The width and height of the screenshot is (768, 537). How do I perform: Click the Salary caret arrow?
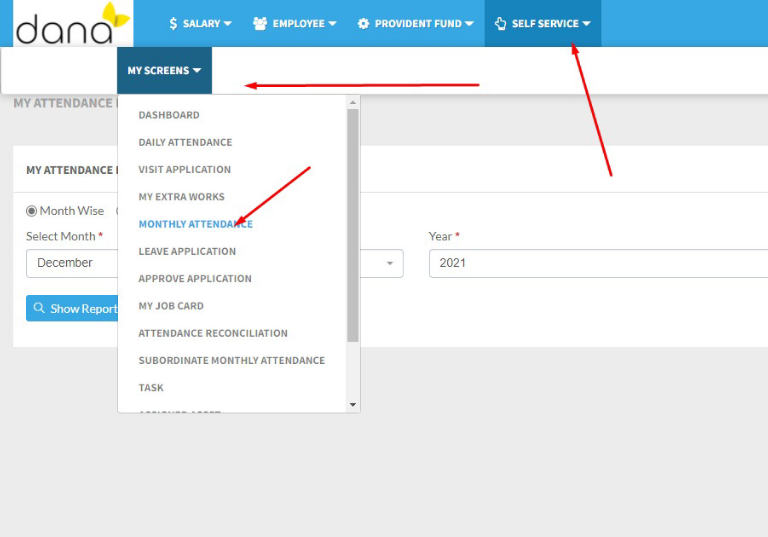coord(227,24)
